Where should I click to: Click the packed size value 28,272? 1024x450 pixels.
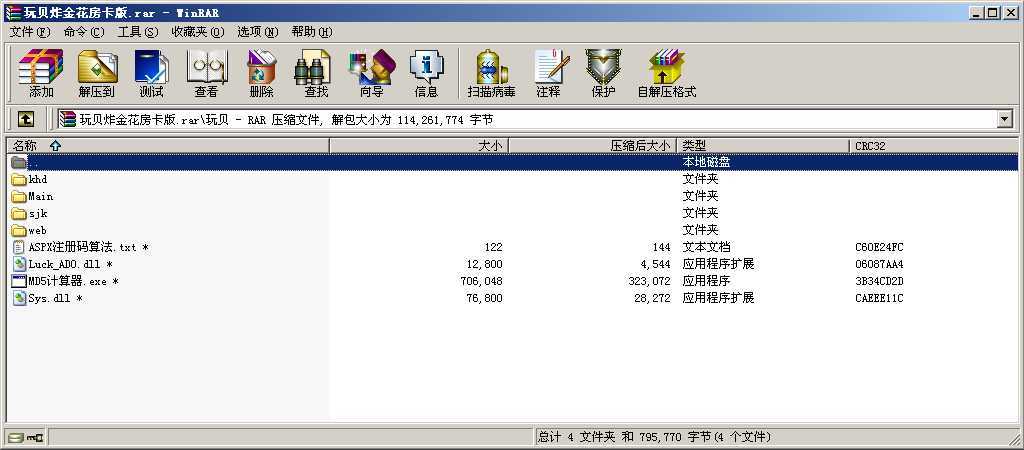652,298
